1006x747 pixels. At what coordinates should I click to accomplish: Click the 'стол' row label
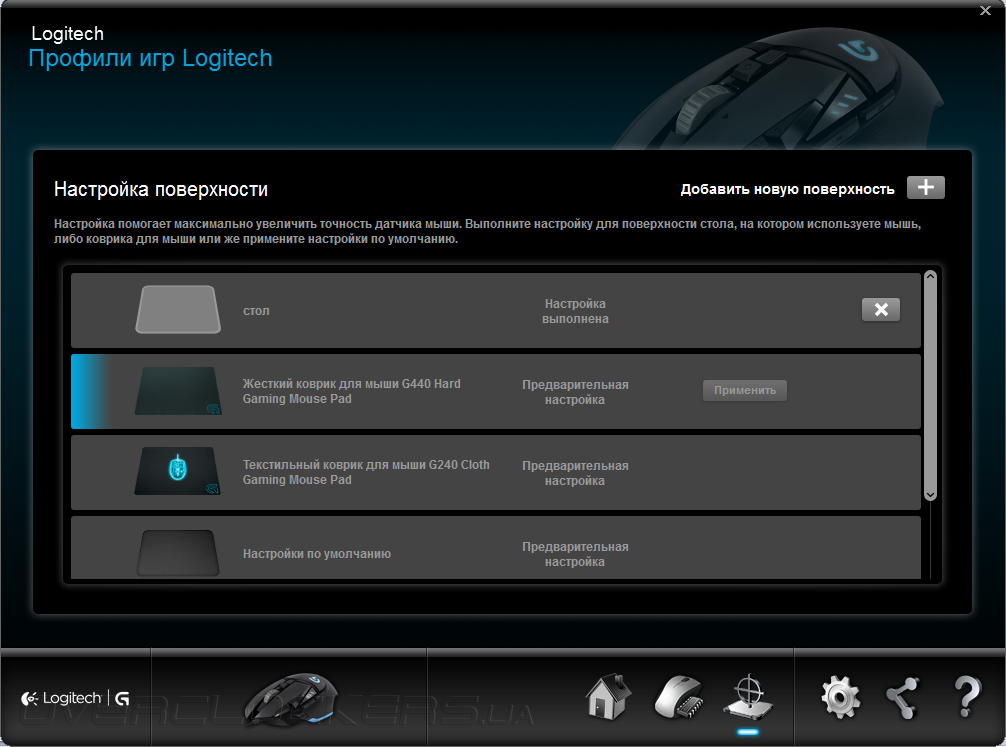256,311
